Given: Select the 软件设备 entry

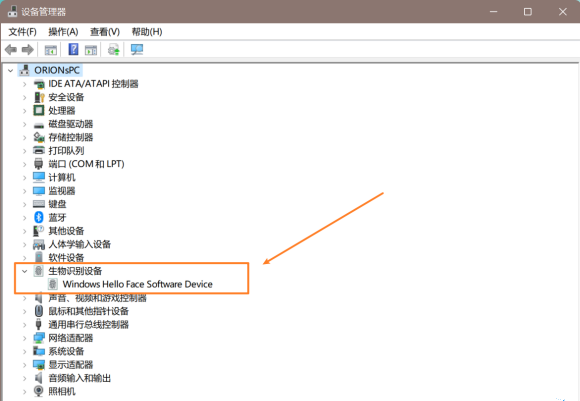Looking at the screenshot, I should click(x=66, y=257).
